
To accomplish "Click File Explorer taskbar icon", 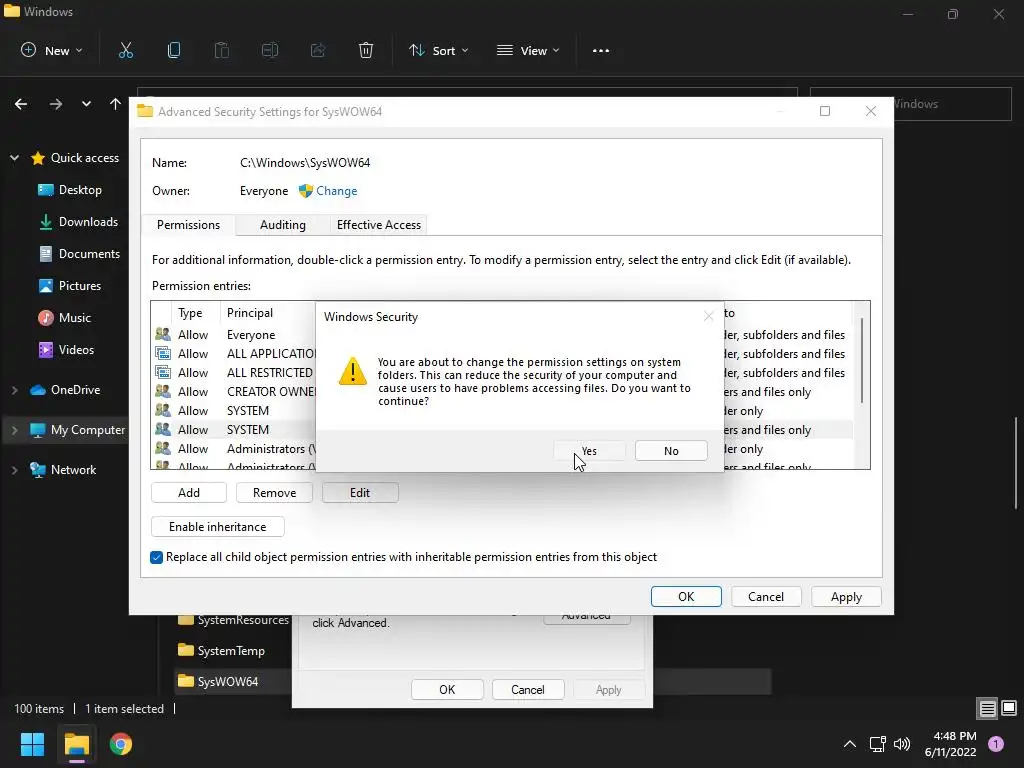I will coord(76,744).
